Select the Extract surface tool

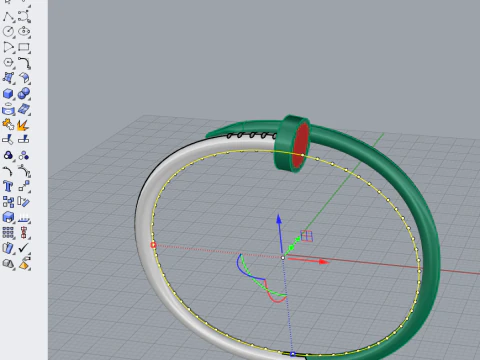tap(24, 109)
